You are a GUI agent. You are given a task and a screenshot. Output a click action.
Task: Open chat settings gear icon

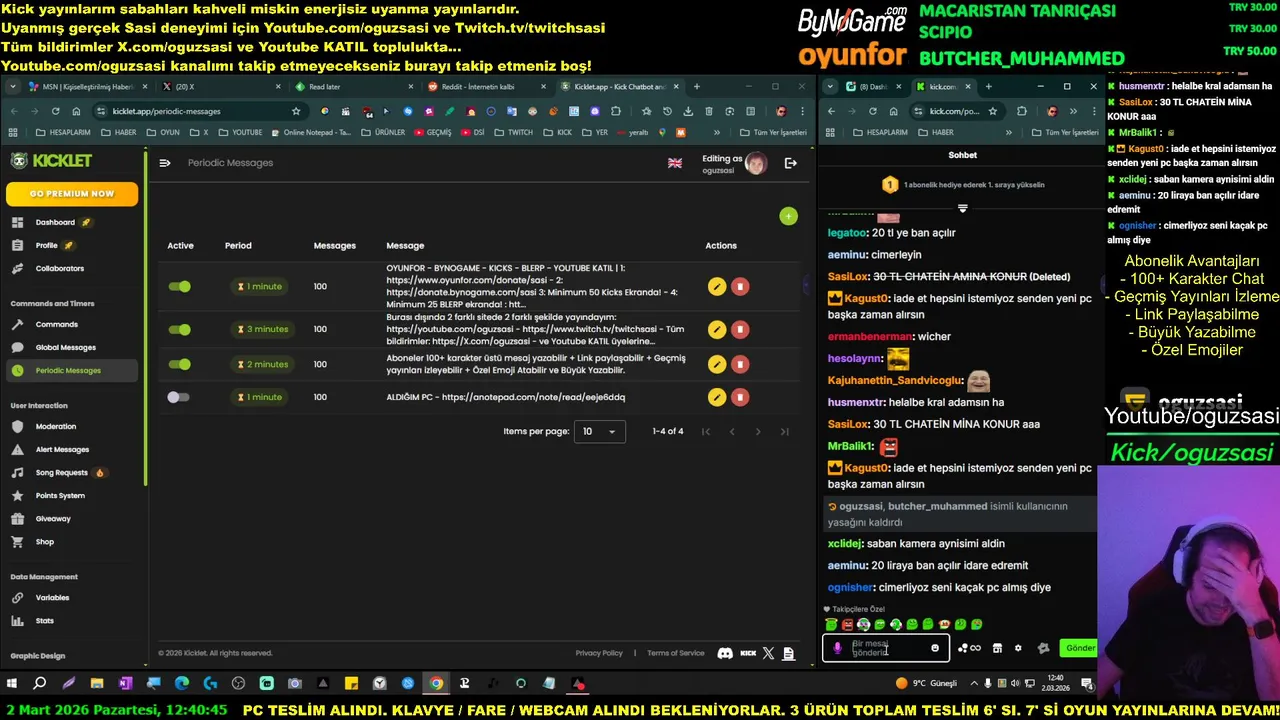pyautogui.click(x=1018, y=648)
